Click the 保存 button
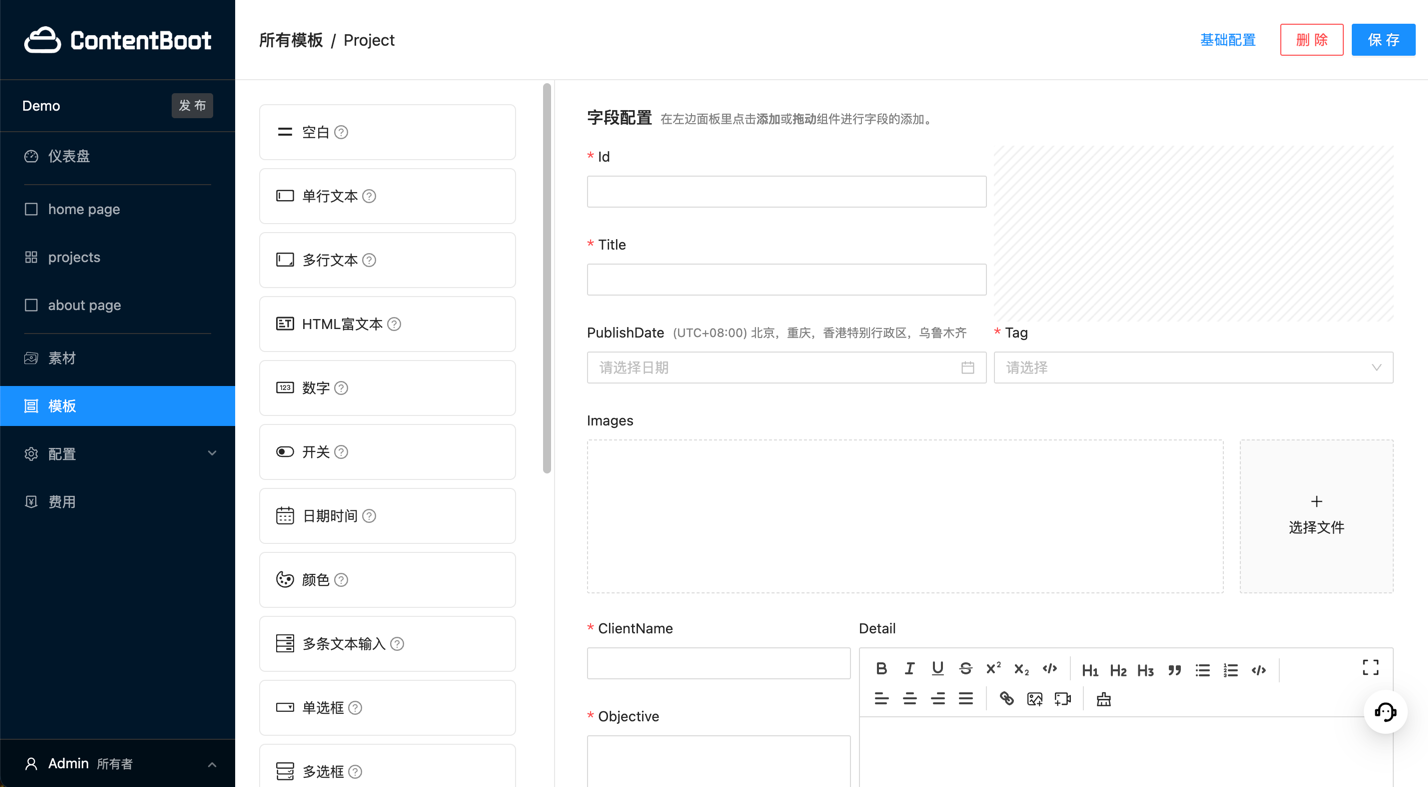Screen dimensions: 1428x787 pos(1383,40)
